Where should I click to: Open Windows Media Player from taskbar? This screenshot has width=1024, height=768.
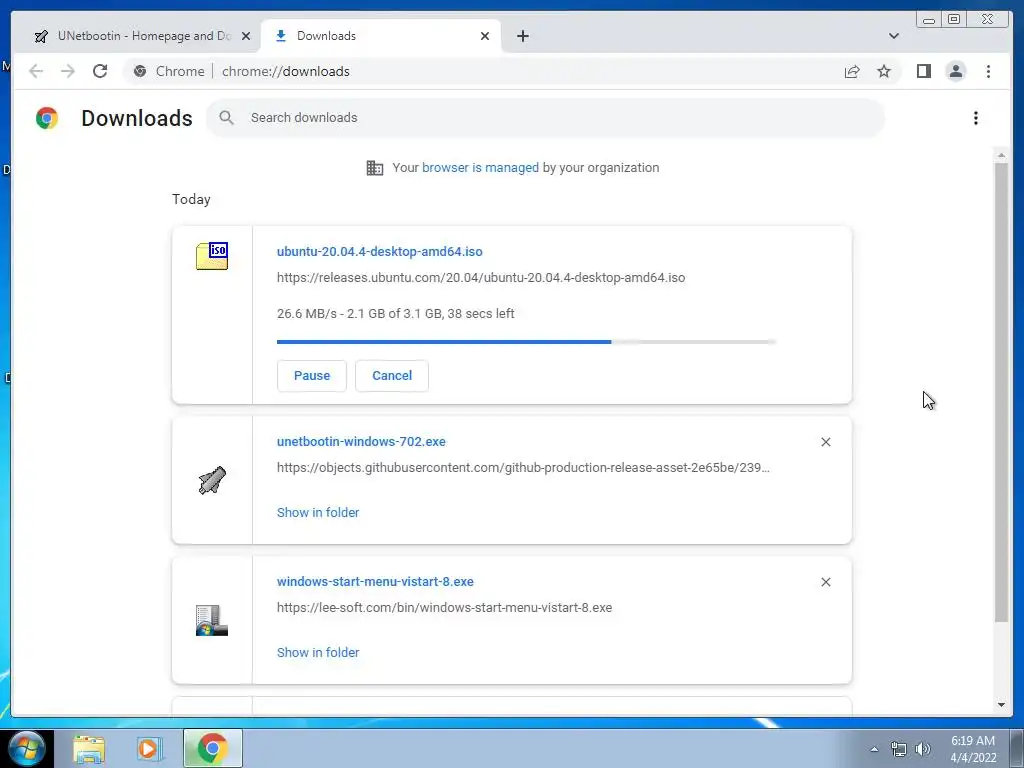pos(150,748)
